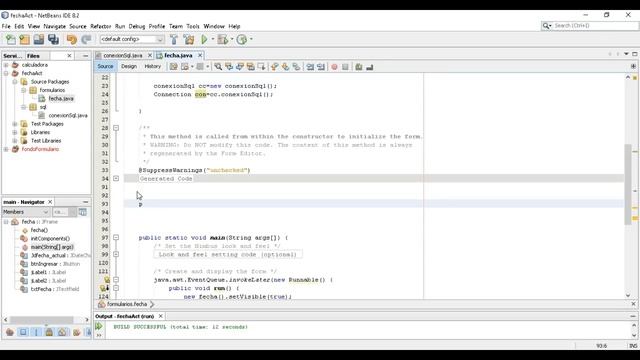The width and height of the screenshot is (640, 360).
Task: Click the Find Selection magnifier in the editor toolbar
Action: click(218, 67)
